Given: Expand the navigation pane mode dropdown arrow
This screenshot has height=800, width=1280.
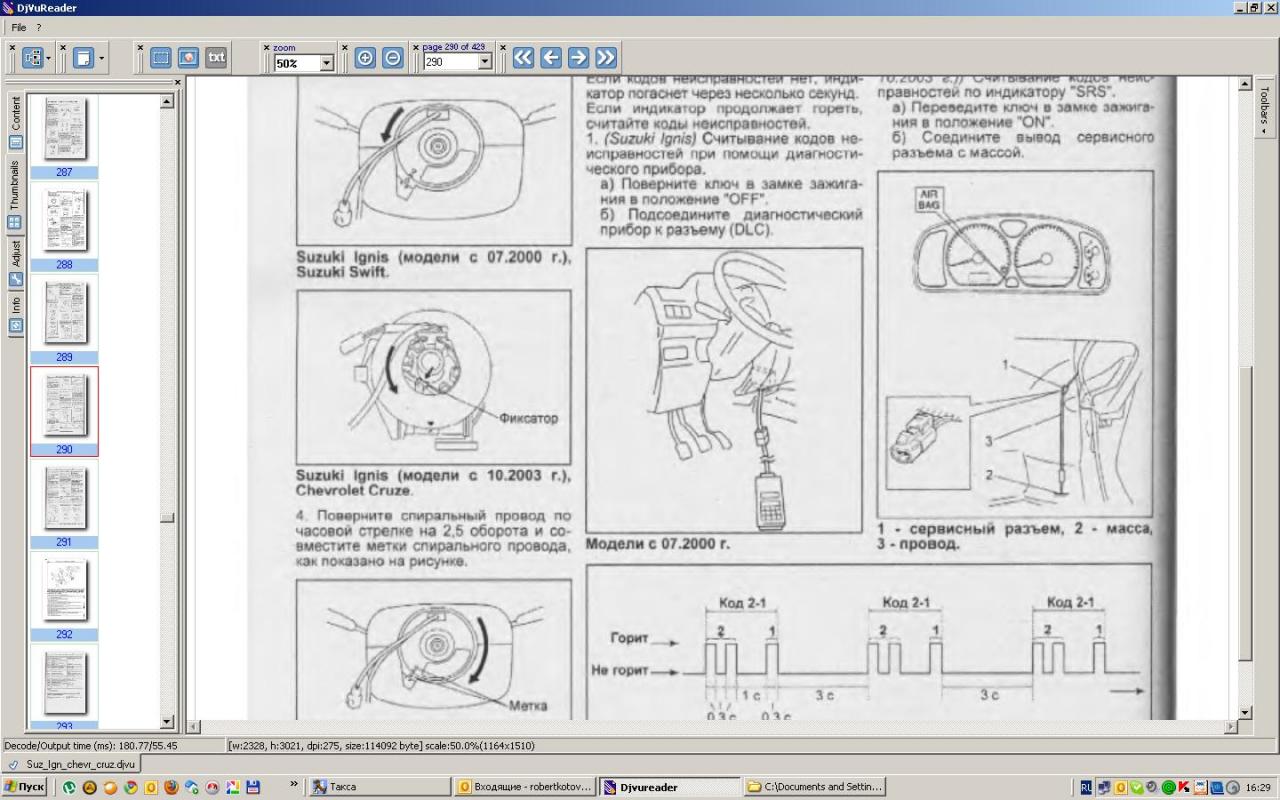Looking at the screenshot, I should pyautogui.click(x=48, y=59).
